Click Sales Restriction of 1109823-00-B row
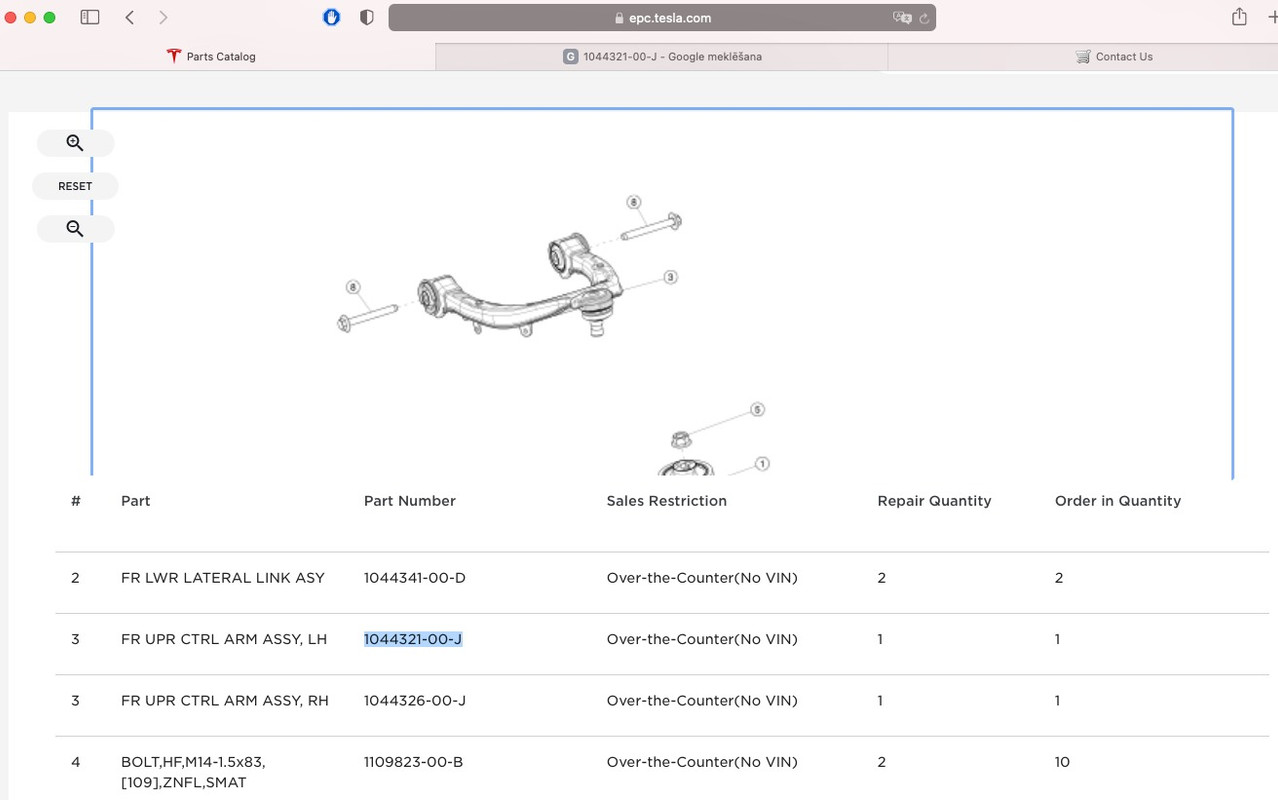1278x800 pixels. 702,762
